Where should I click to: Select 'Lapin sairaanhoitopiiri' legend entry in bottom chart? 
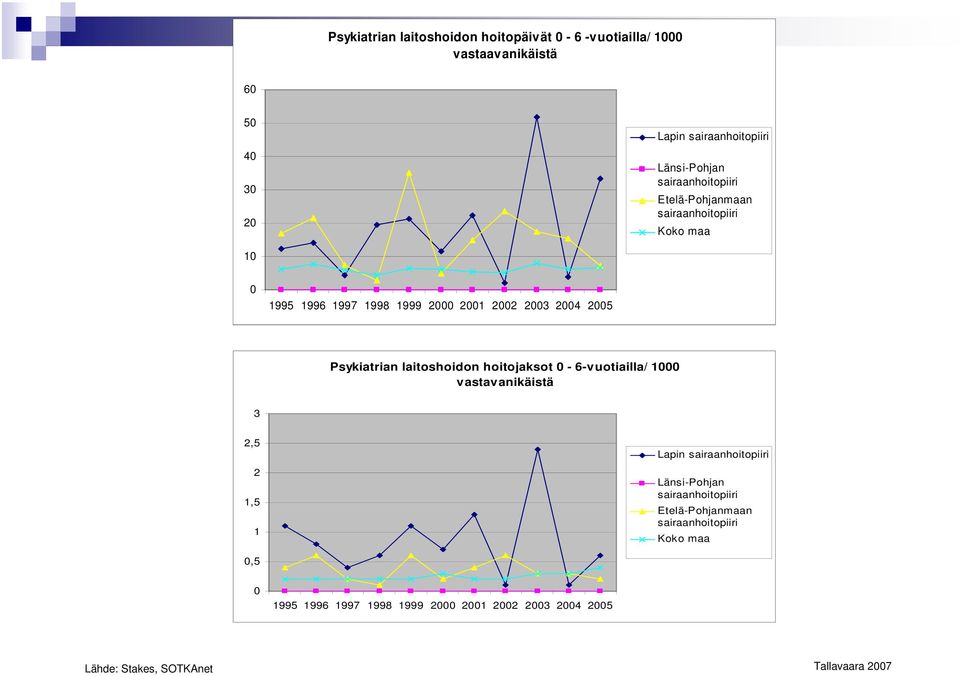point(699,454)
